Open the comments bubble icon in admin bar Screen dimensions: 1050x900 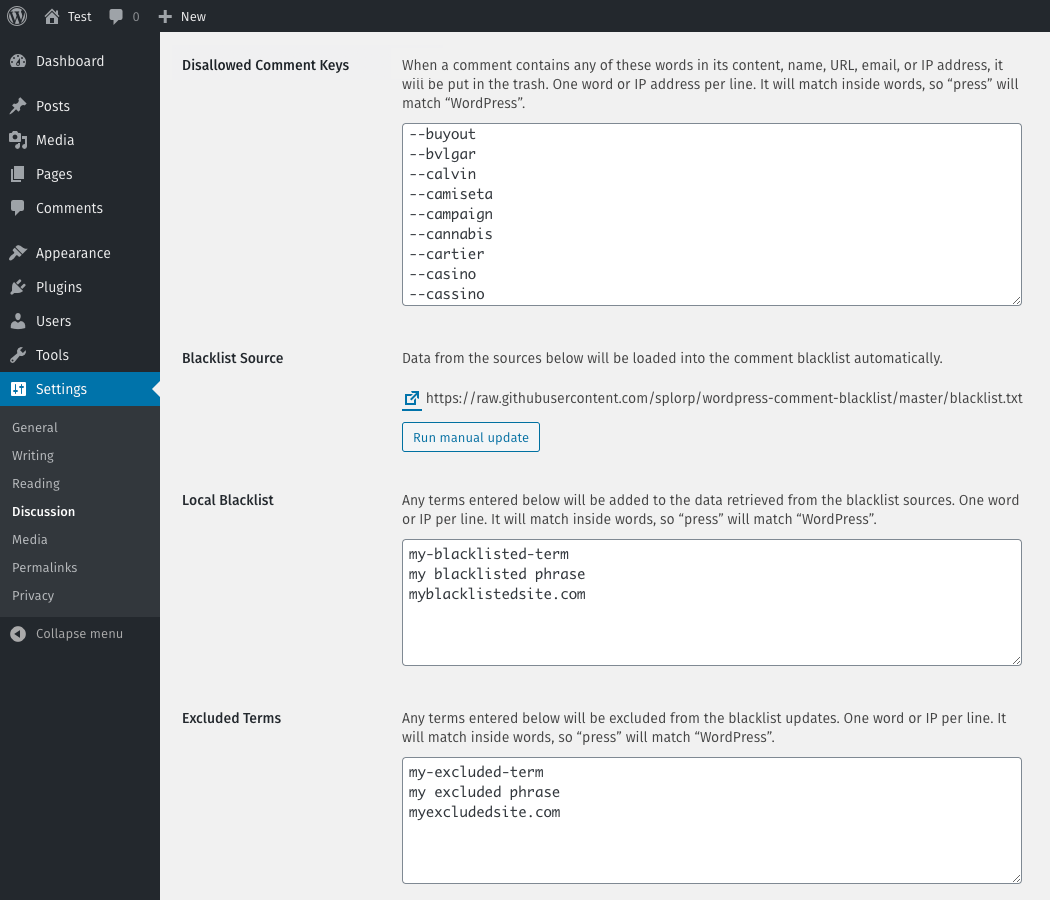click(x=116, y=16)
